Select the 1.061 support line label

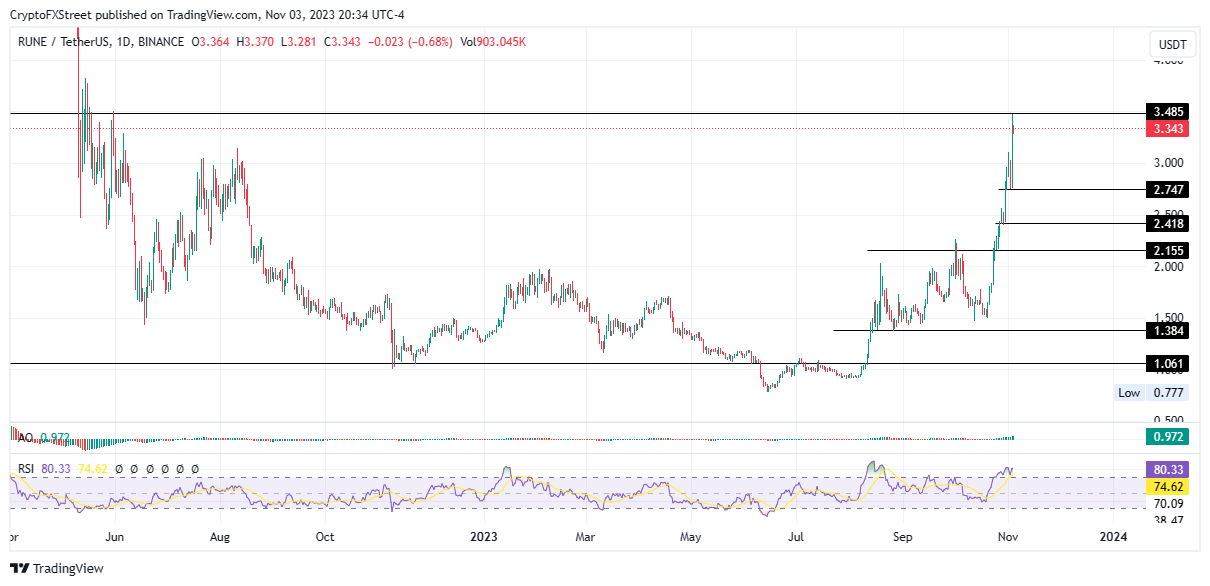click(x=1169, y=364)
